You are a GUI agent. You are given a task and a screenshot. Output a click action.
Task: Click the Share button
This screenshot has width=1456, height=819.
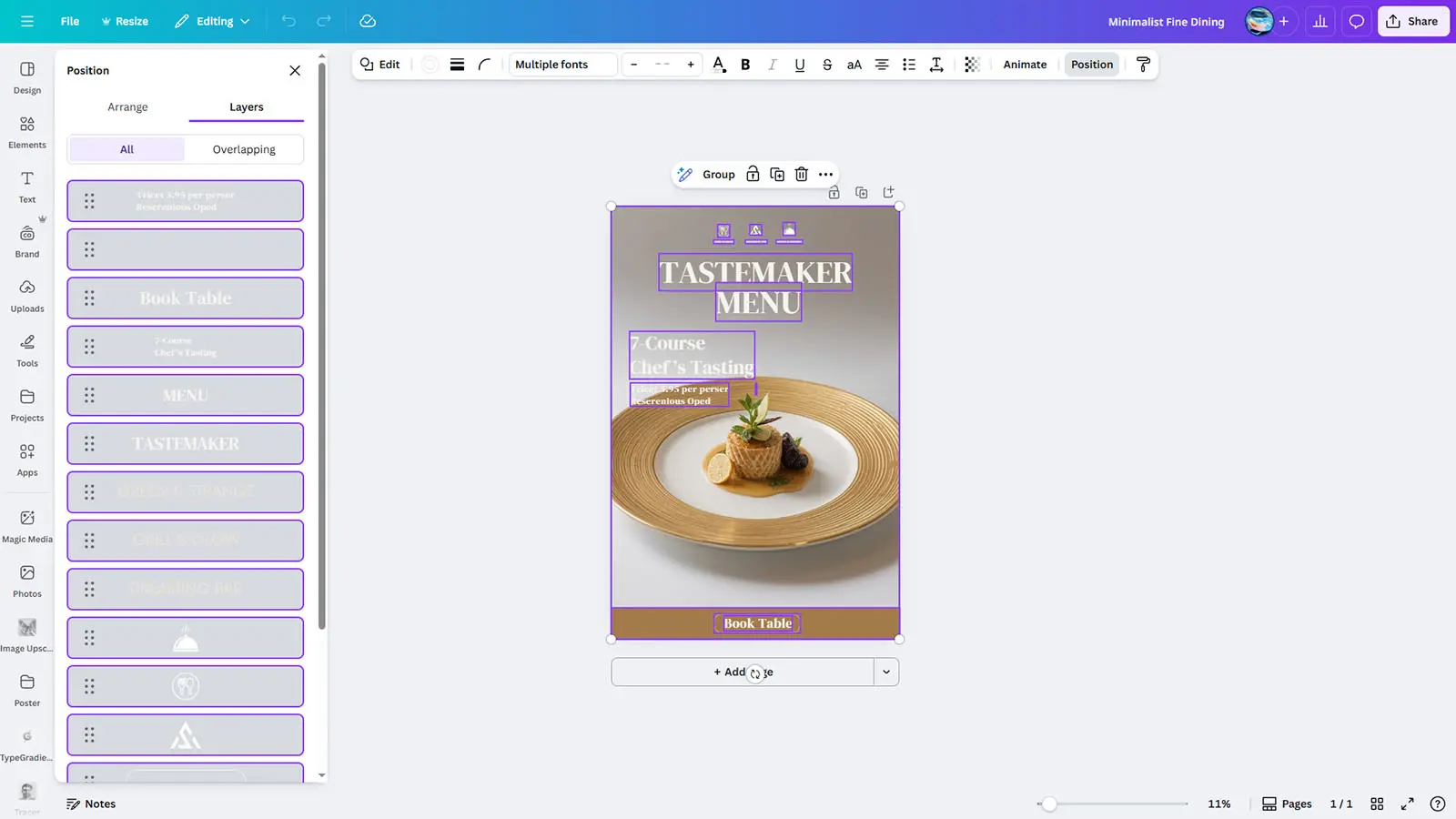coord(1412,21)
